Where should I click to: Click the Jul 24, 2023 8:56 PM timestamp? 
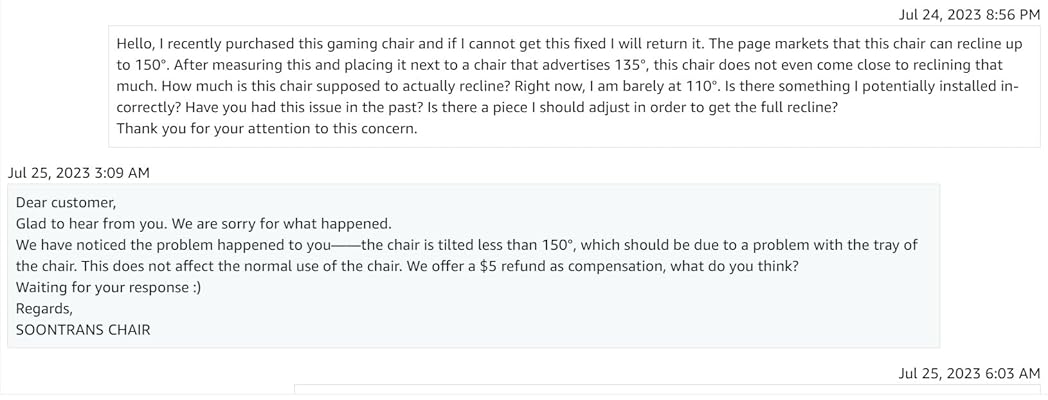coord(969,14)
